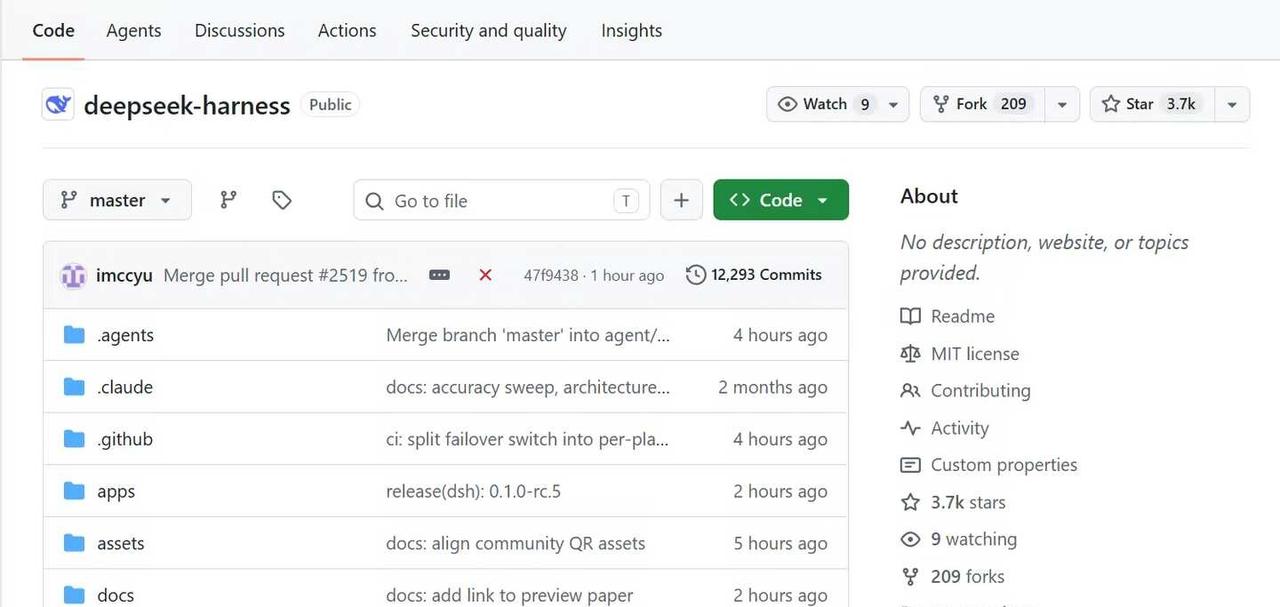The width and height of the screenshot is (1280, 607).
Task: Open the .agents folder name
Action: tap(125, 335)
